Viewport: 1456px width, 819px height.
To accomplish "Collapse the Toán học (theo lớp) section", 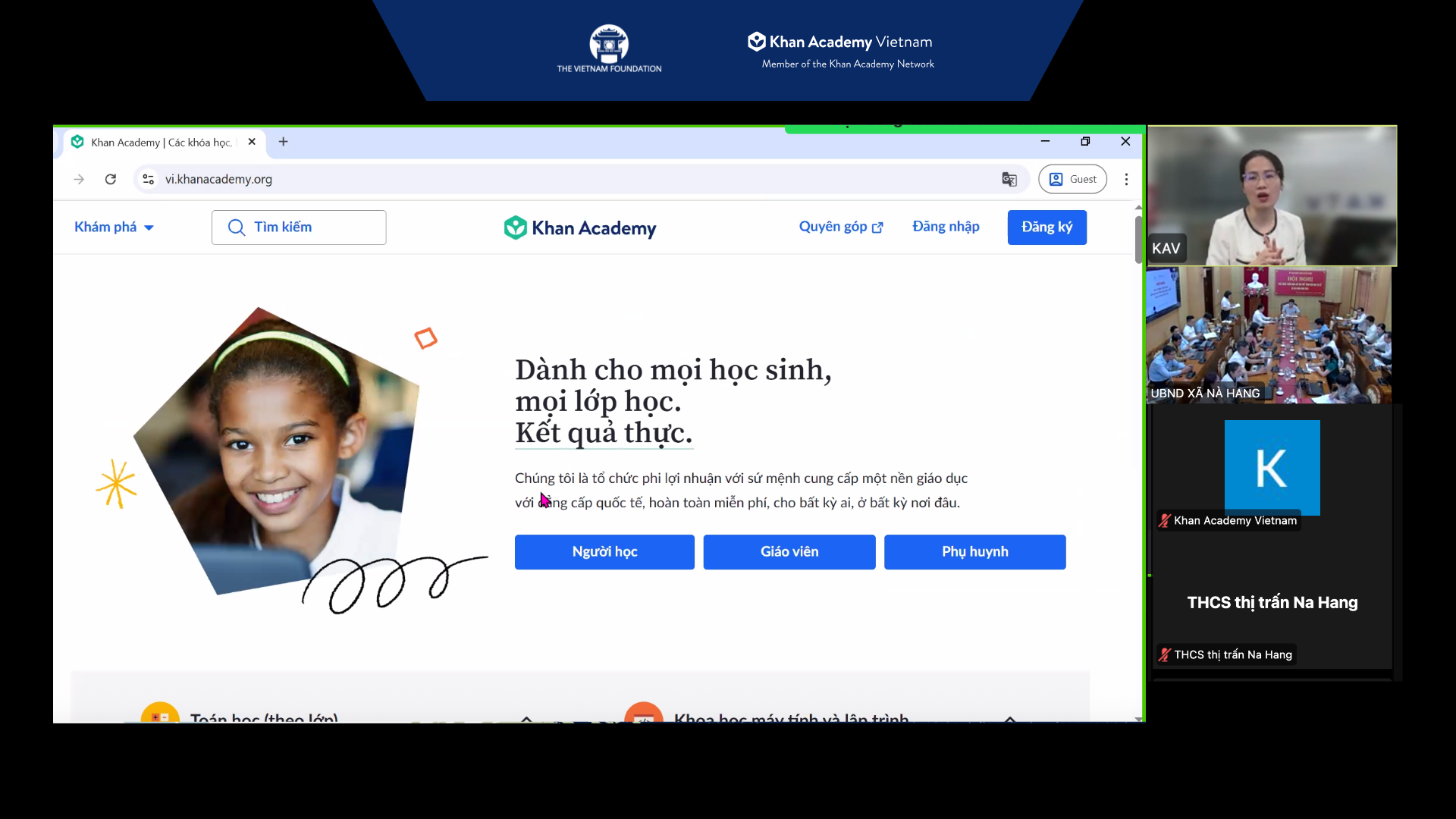I will point(526,717).
